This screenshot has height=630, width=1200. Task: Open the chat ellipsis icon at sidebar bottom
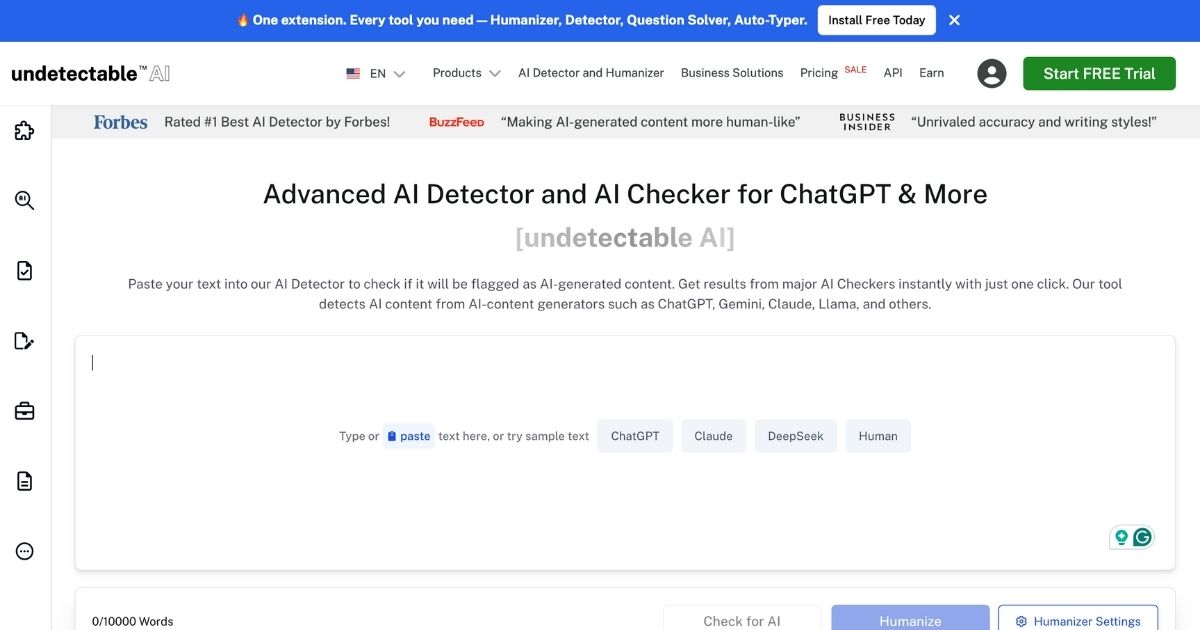coord(23,550)
